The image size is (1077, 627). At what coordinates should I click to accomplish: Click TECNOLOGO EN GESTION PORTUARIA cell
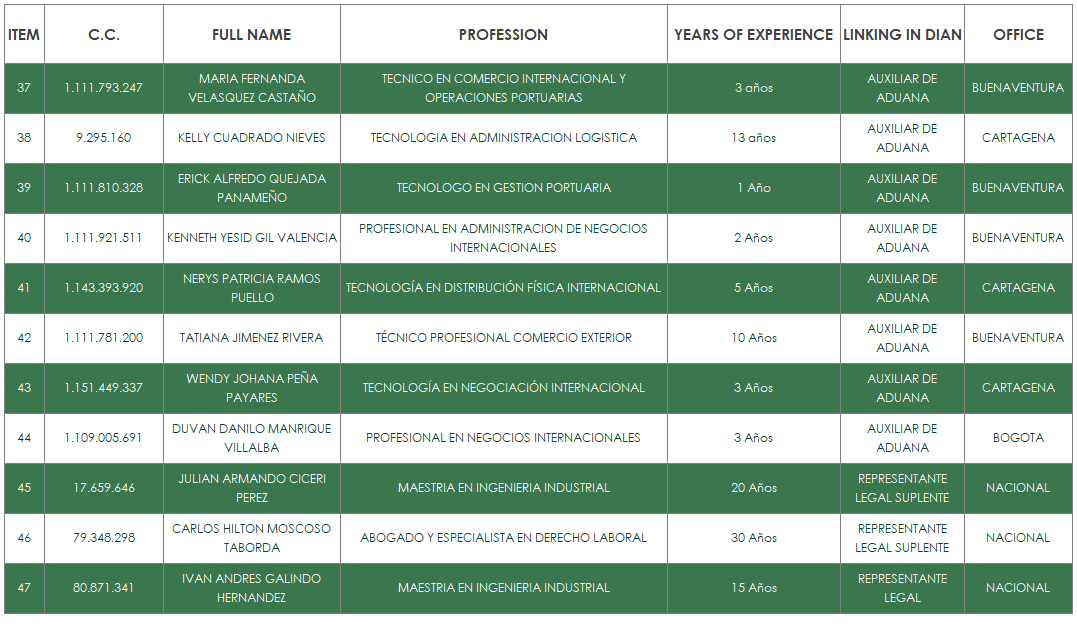(x=503, y=188)
